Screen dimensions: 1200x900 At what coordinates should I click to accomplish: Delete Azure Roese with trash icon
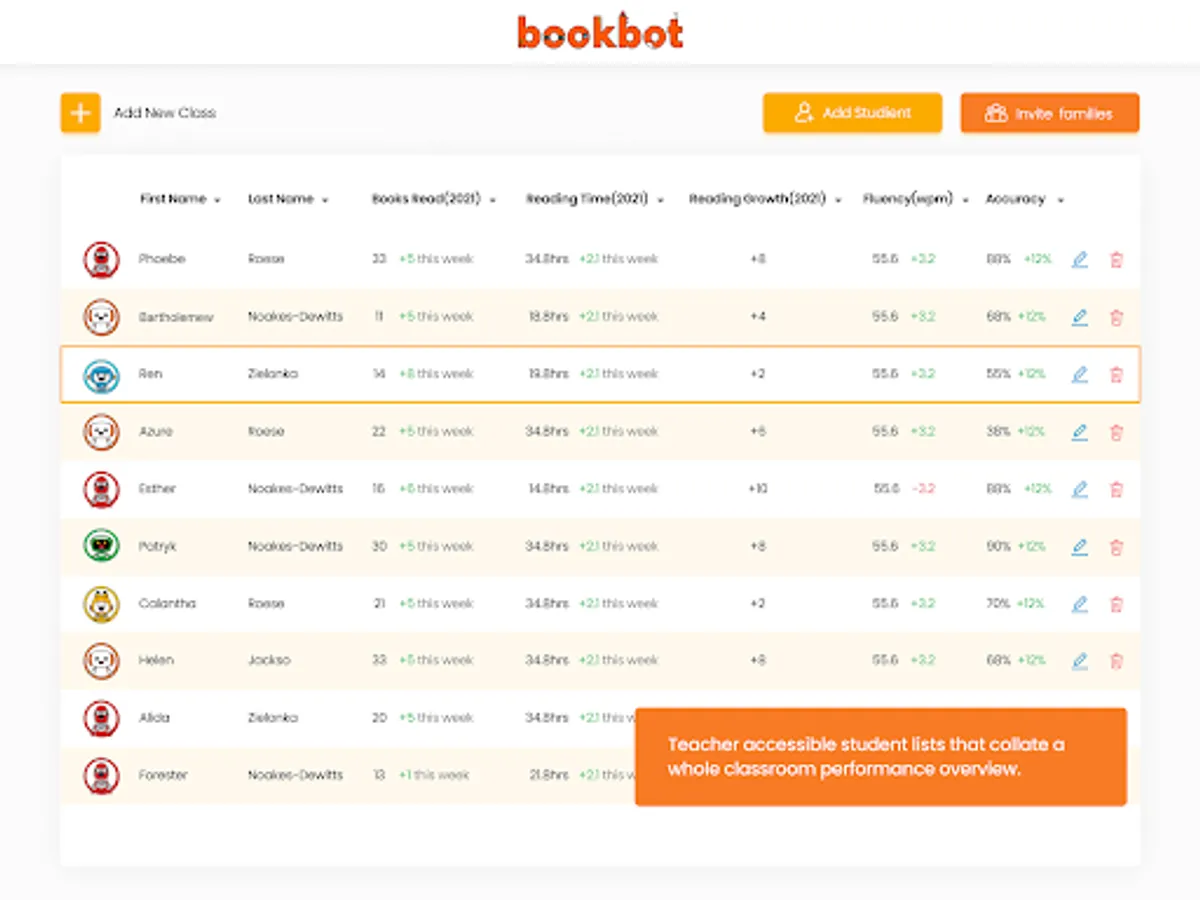(x=1116, y=433)
